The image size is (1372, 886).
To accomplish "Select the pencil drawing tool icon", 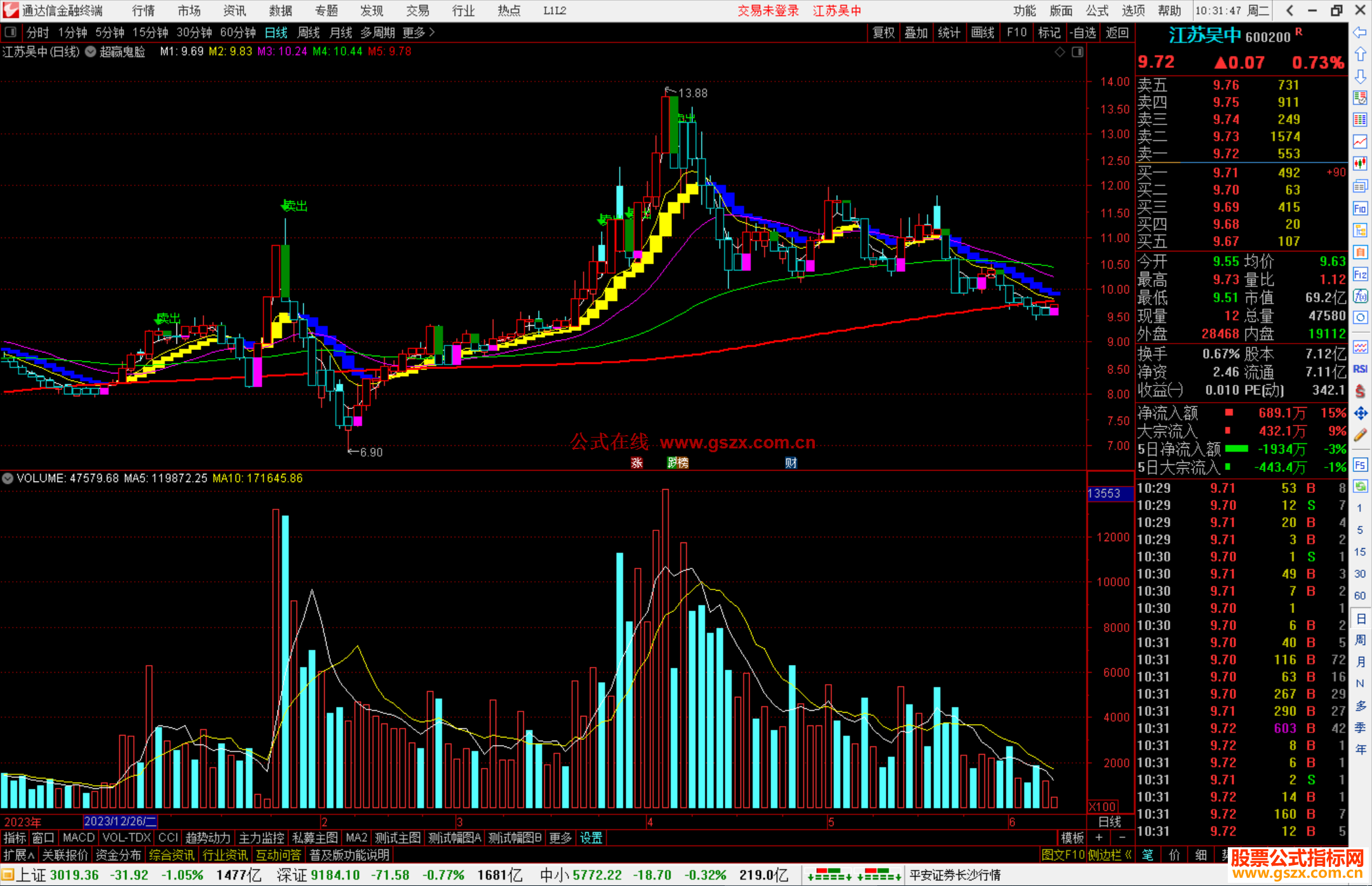I will pyautogui.click(x=1360, y=435).
